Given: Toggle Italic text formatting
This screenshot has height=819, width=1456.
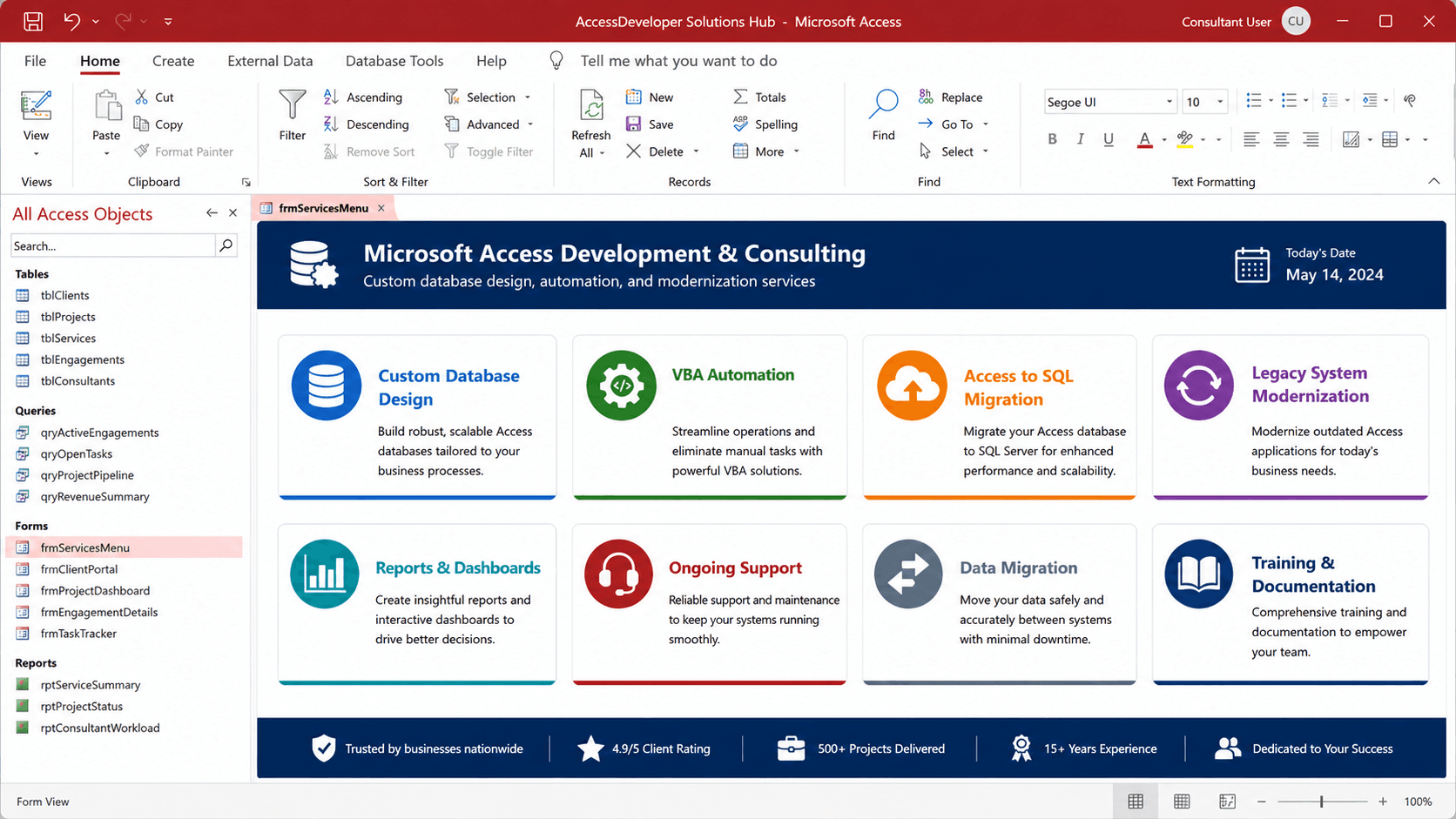Looking at the screenshot, I should (1080, 139).
